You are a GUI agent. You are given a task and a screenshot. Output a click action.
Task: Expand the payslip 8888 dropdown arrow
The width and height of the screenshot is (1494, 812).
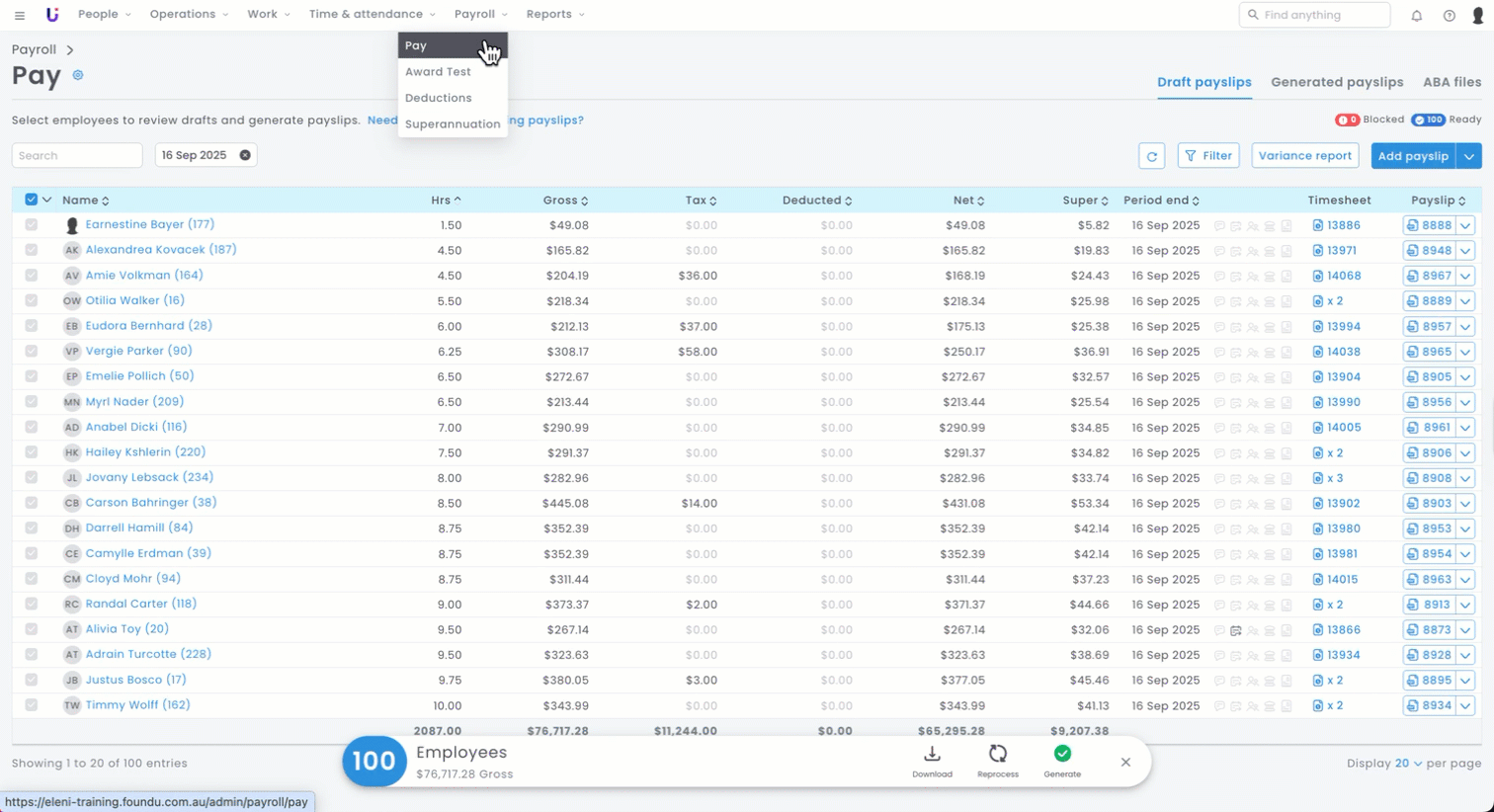click(1465, 225)
